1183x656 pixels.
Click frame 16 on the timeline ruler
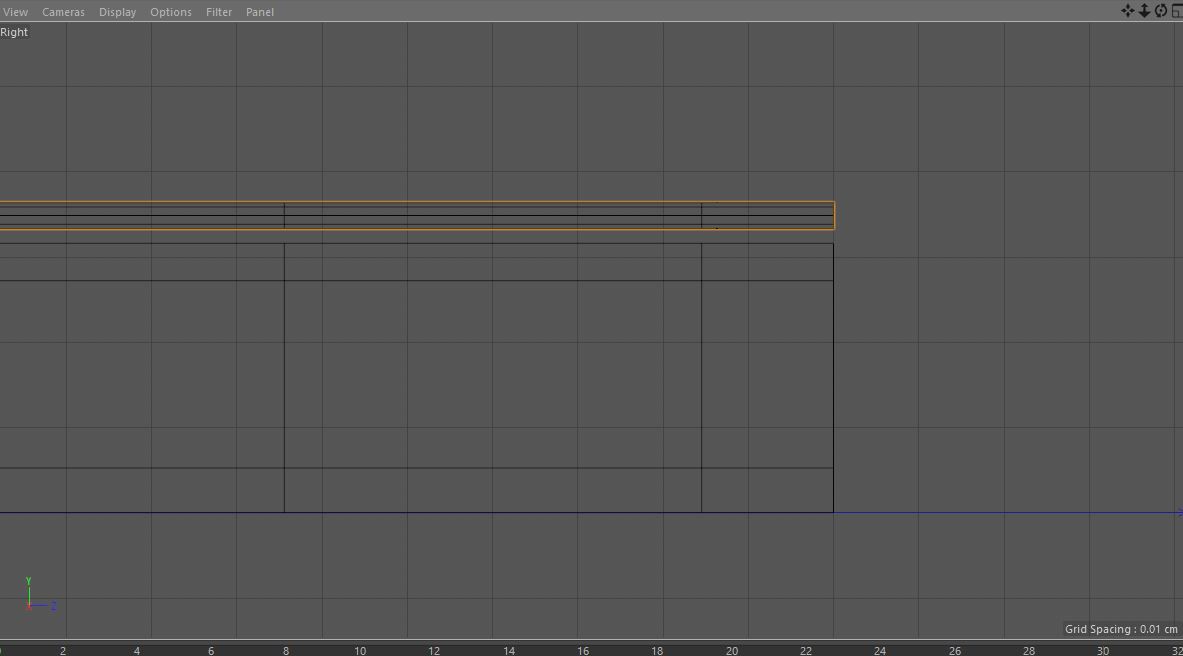(582, 651)
